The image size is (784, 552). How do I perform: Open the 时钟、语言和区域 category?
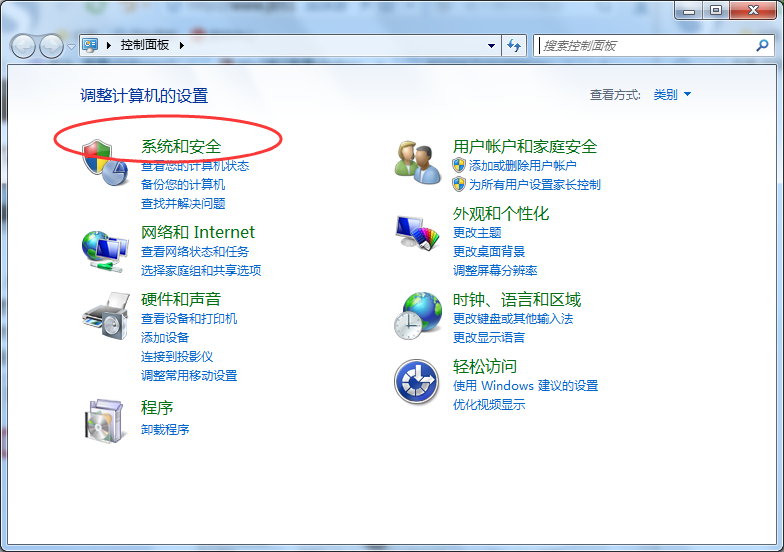pos(517,300)
